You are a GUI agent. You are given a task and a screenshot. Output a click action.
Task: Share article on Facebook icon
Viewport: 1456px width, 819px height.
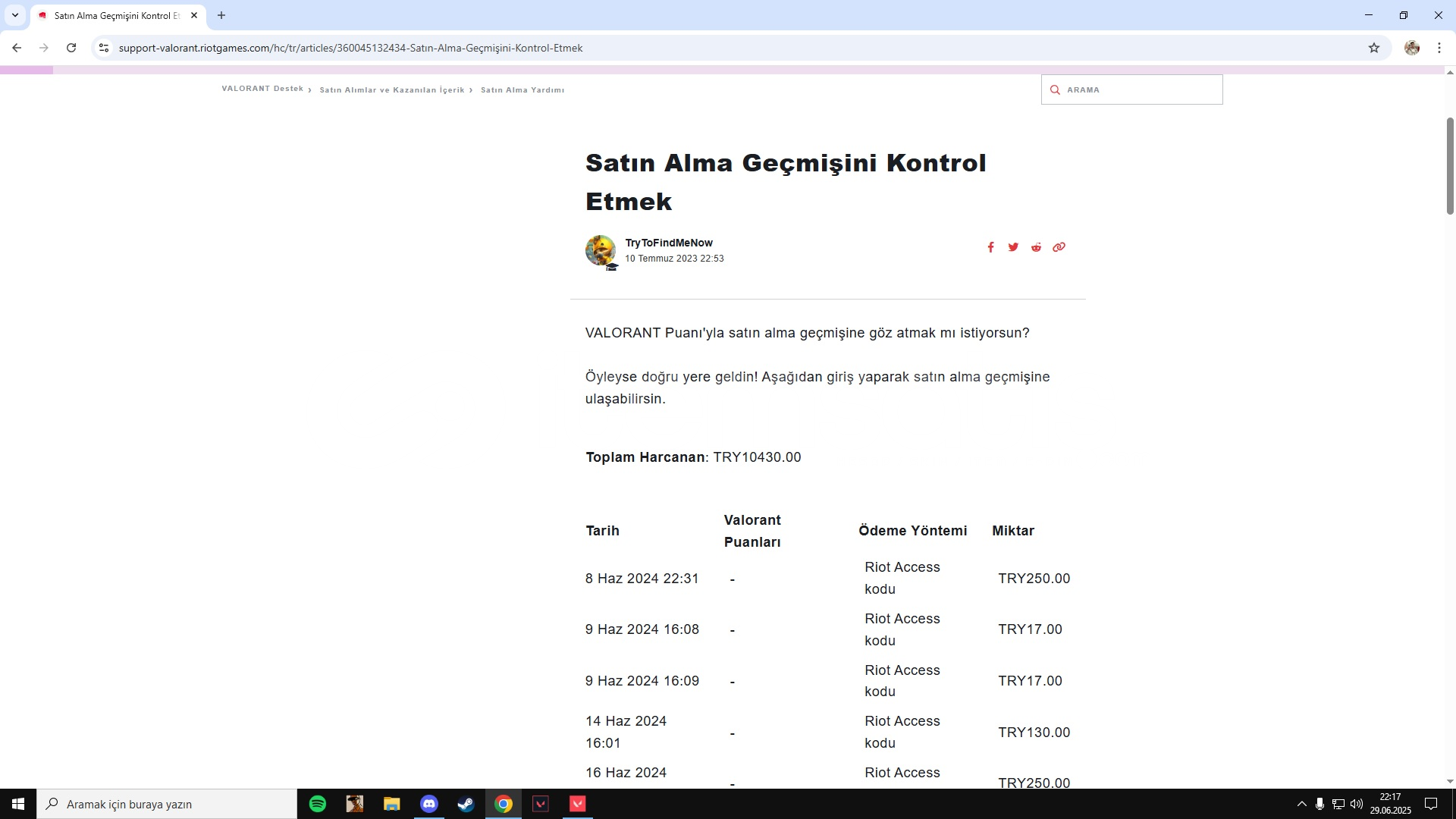pyautogui.click(x=990, y=247)
